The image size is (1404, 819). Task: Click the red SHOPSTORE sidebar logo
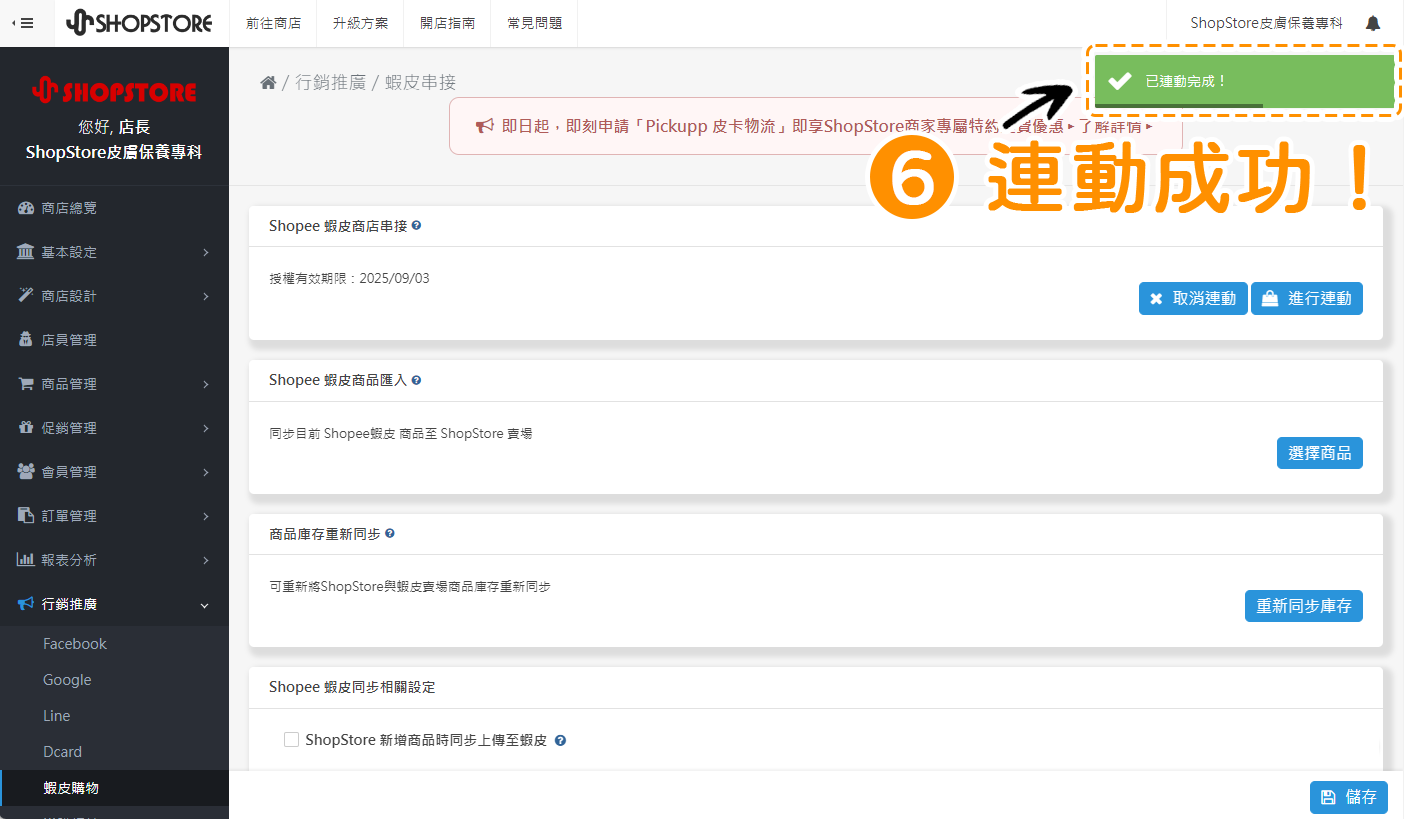tap(114, 92)
